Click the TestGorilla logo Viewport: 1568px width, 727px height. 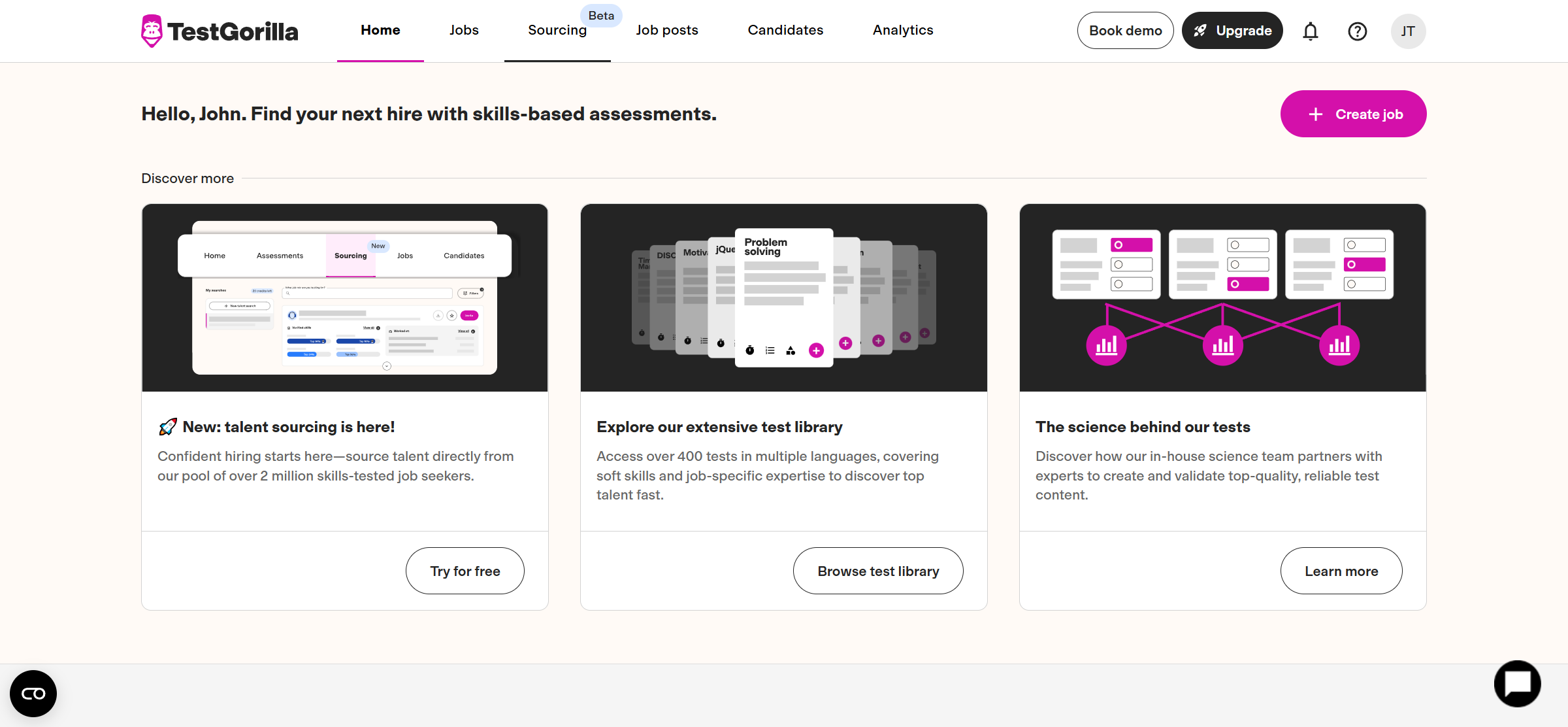[x=220, y=31]
